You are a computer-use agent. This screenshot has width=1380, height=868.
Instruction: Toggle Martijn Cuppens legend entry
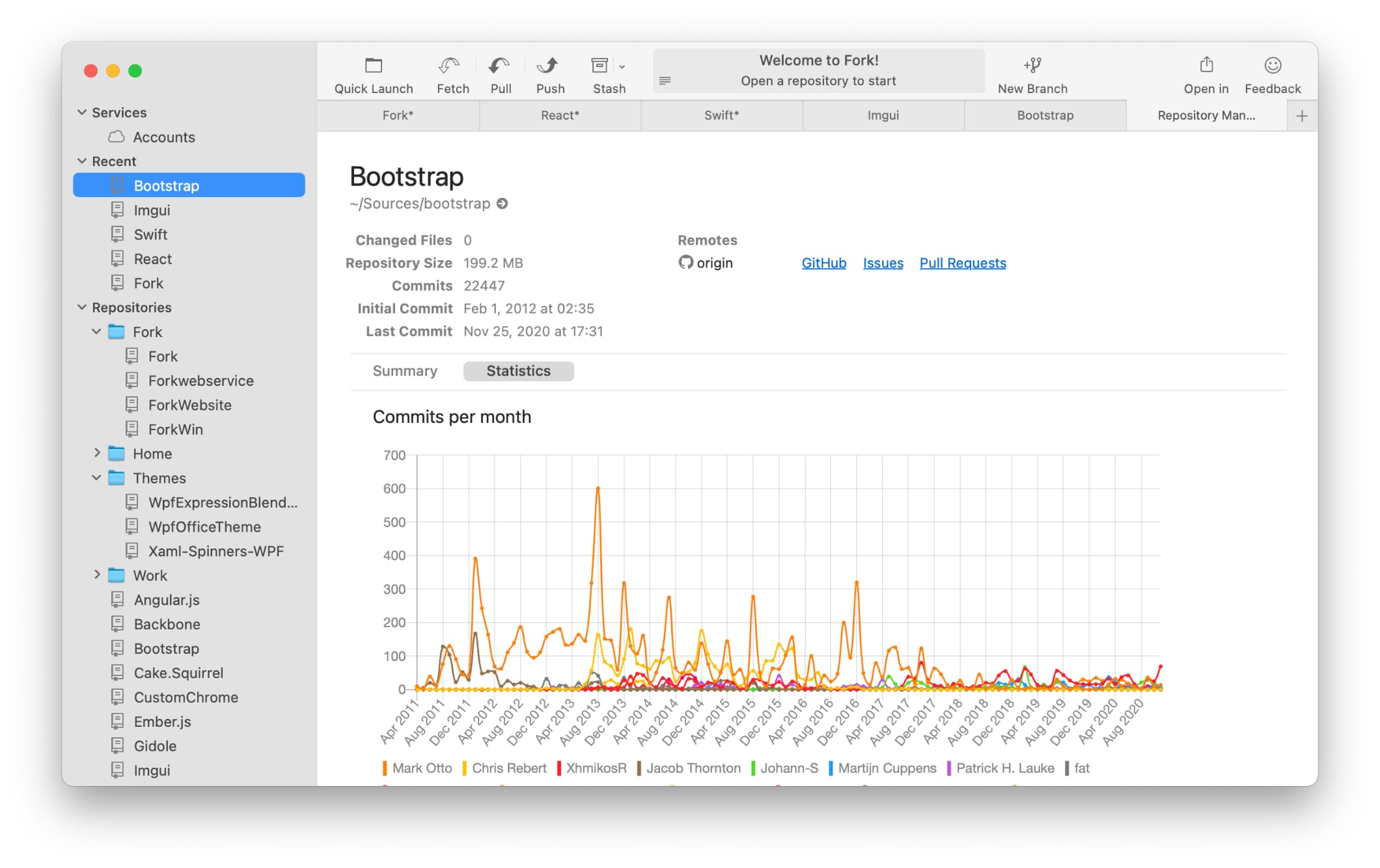pos(882,768)
